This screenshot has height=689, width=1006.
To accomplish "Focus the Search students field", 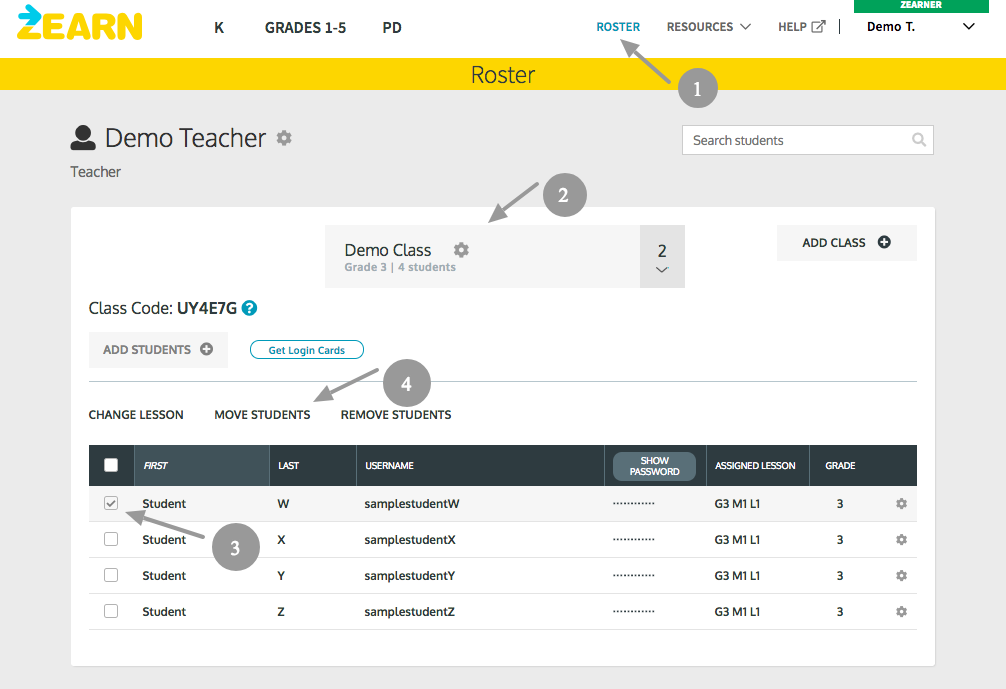I will tap(807, 140).
